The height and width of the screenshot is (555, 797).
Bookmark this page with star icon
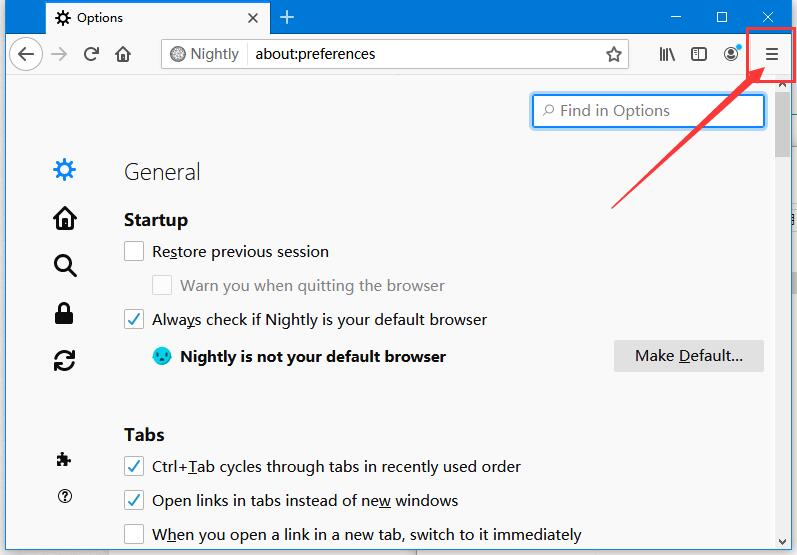tap(614, 54)
